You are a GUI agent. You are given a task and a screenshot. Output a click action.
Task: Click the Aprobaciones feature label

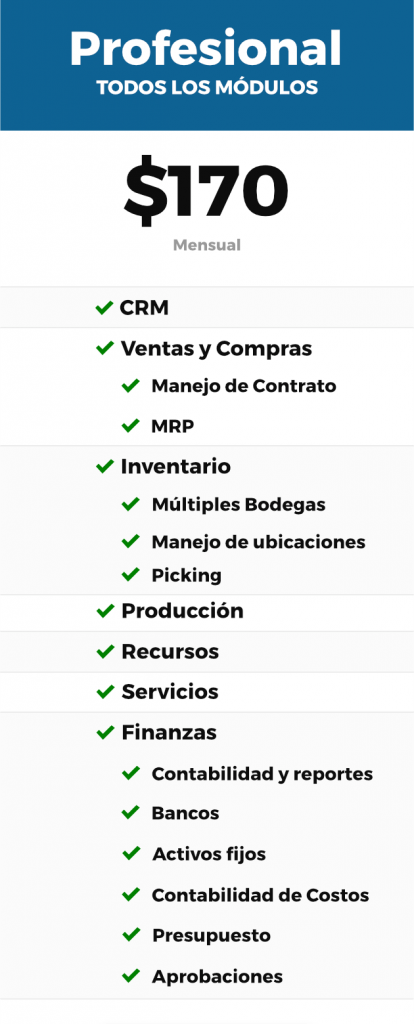[x=217, y=976]
